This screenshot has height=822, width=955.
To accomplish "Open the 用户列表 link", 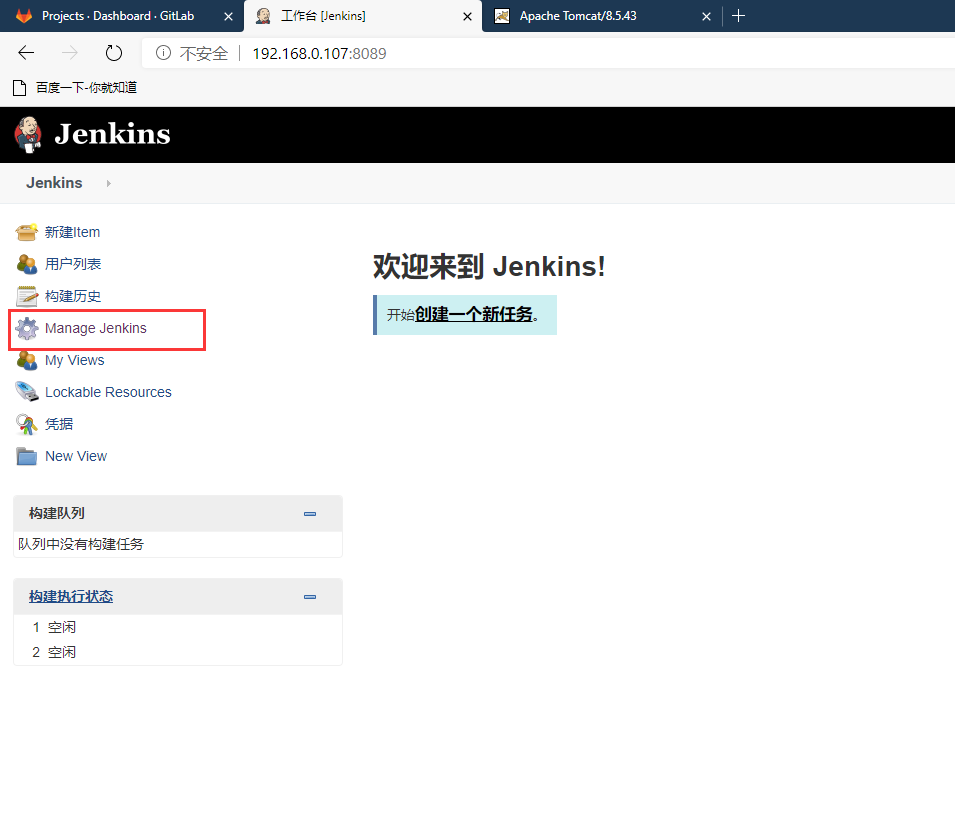I will (x=73, y=264).
